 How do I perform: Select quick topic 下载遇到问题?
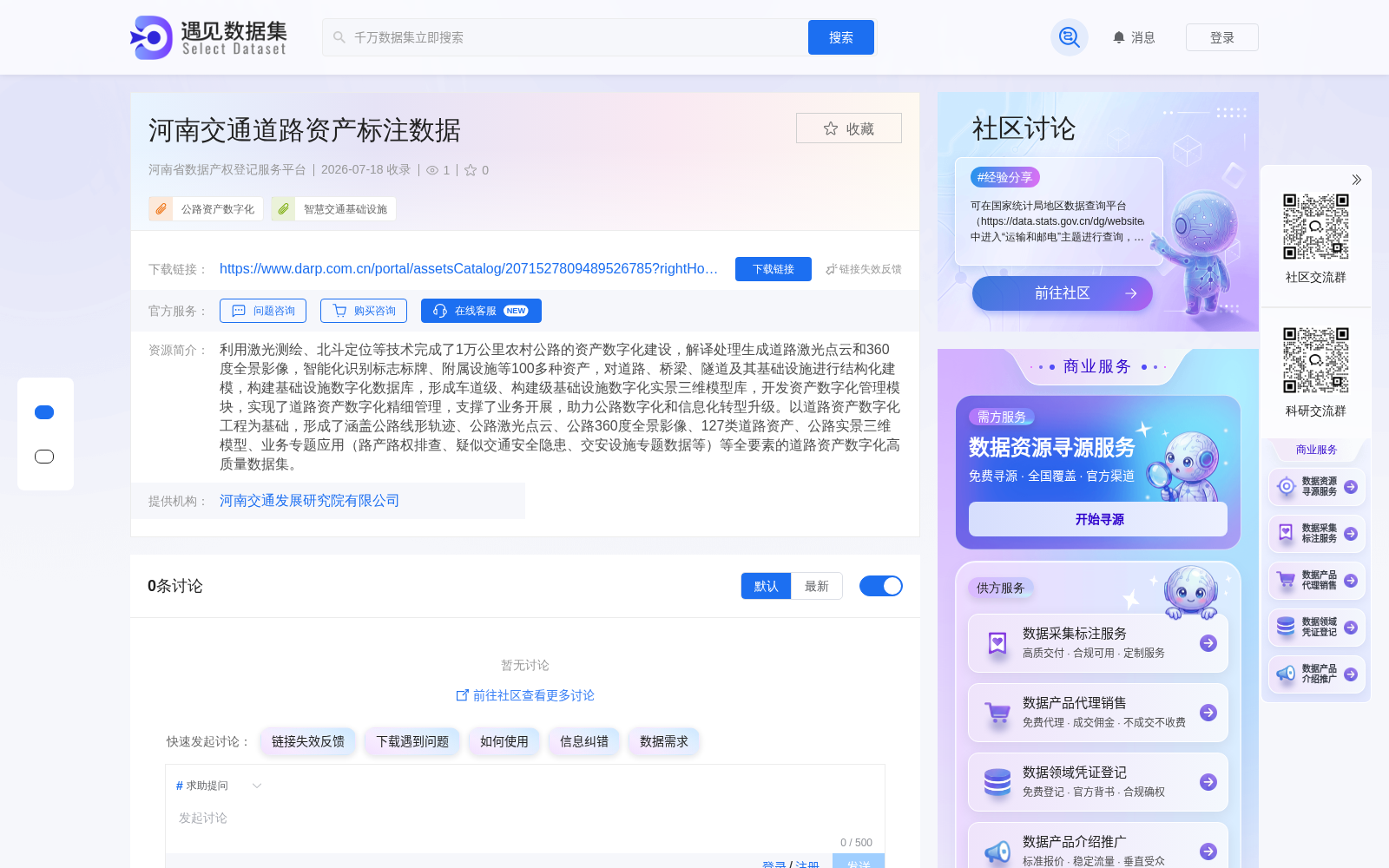pyautogui.click(x=412, y=741)
